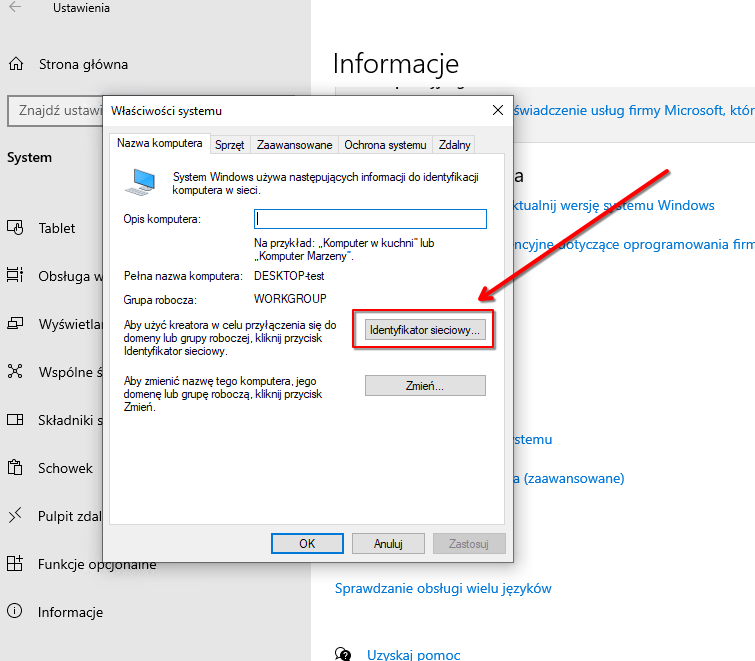Image resolution: width=755 pixels, height=661 pixels.
Task: Open Sprawdzanie obsługi wielu języków link
Action: [x=443, y=589]
